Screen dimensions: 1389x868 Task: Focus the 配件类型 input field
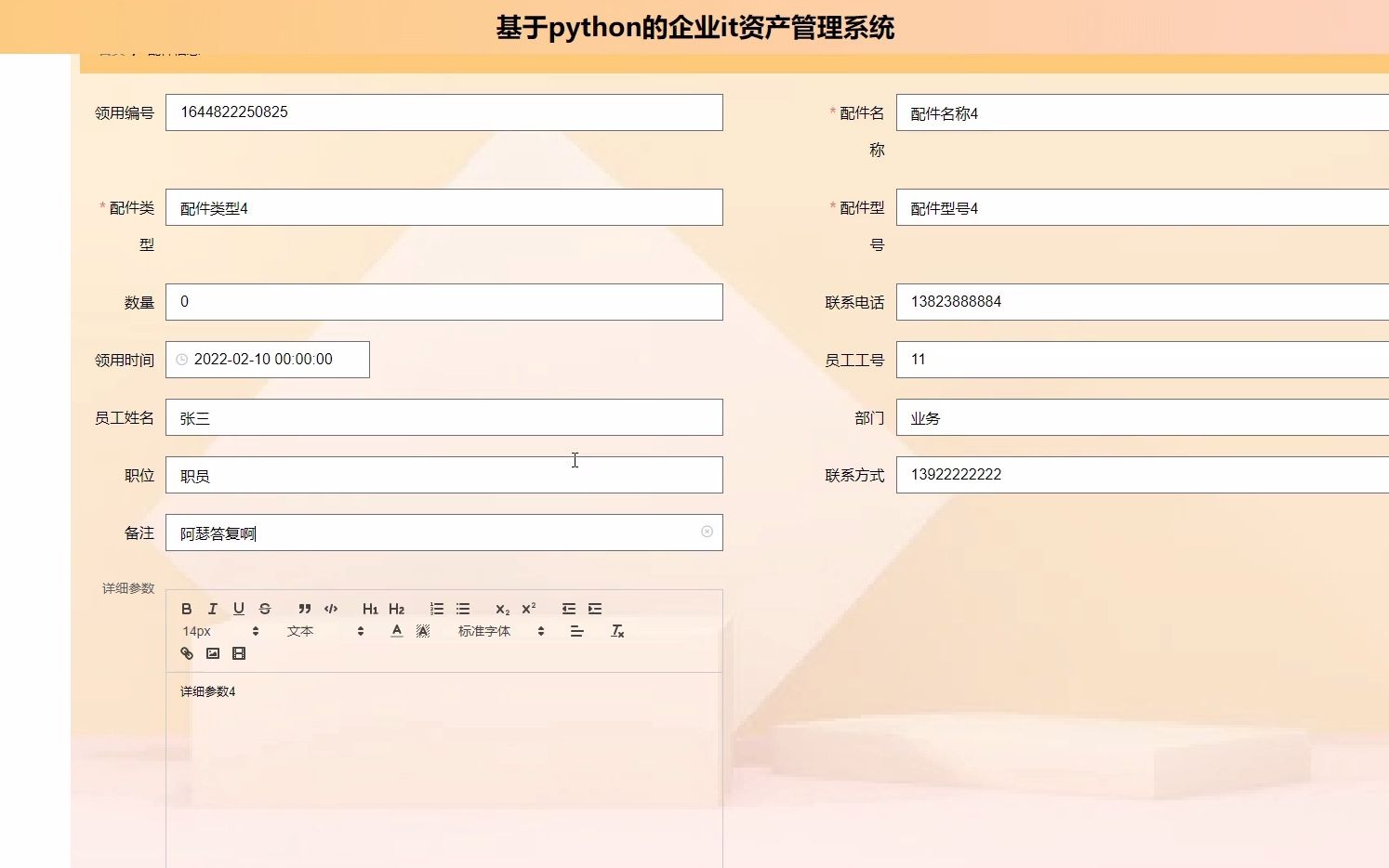click(444, 207)
